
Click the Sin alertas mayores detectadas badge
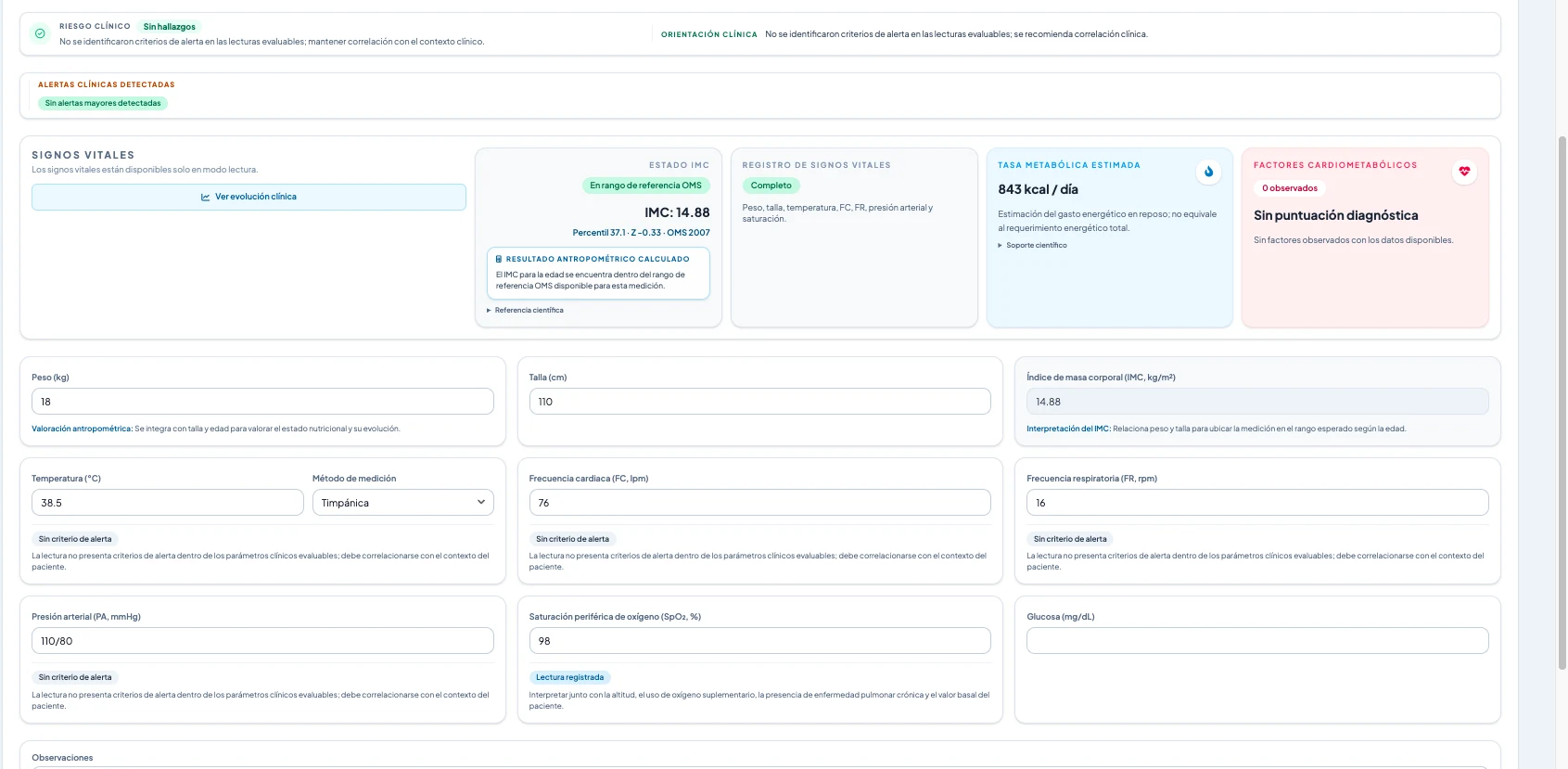click(103, 103)
